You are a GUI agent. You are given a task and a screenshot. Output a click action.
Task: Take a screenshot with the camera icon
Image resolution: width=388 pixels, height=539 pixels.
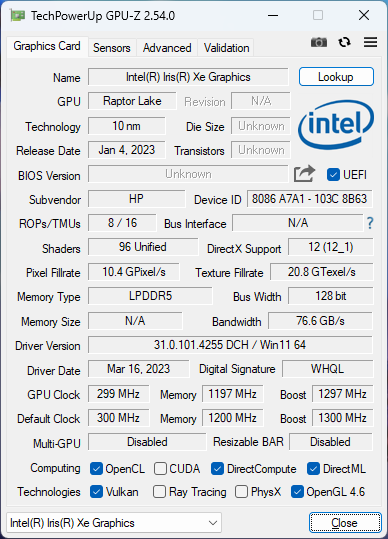point(319,42)
